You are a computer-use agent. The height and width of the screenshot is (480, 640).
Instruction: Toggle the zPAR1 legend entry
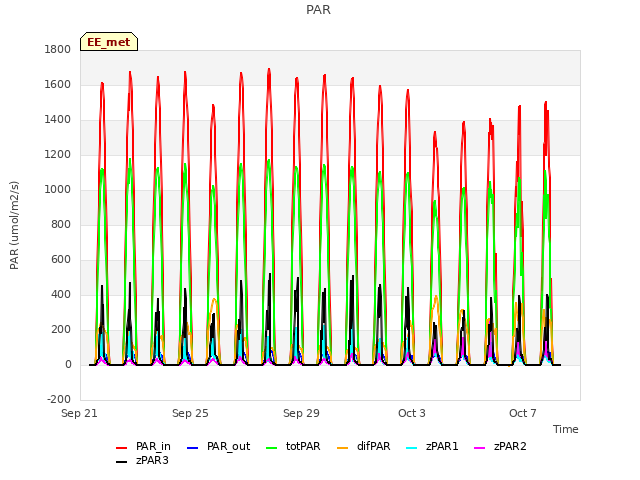click(x=432, y=447)
